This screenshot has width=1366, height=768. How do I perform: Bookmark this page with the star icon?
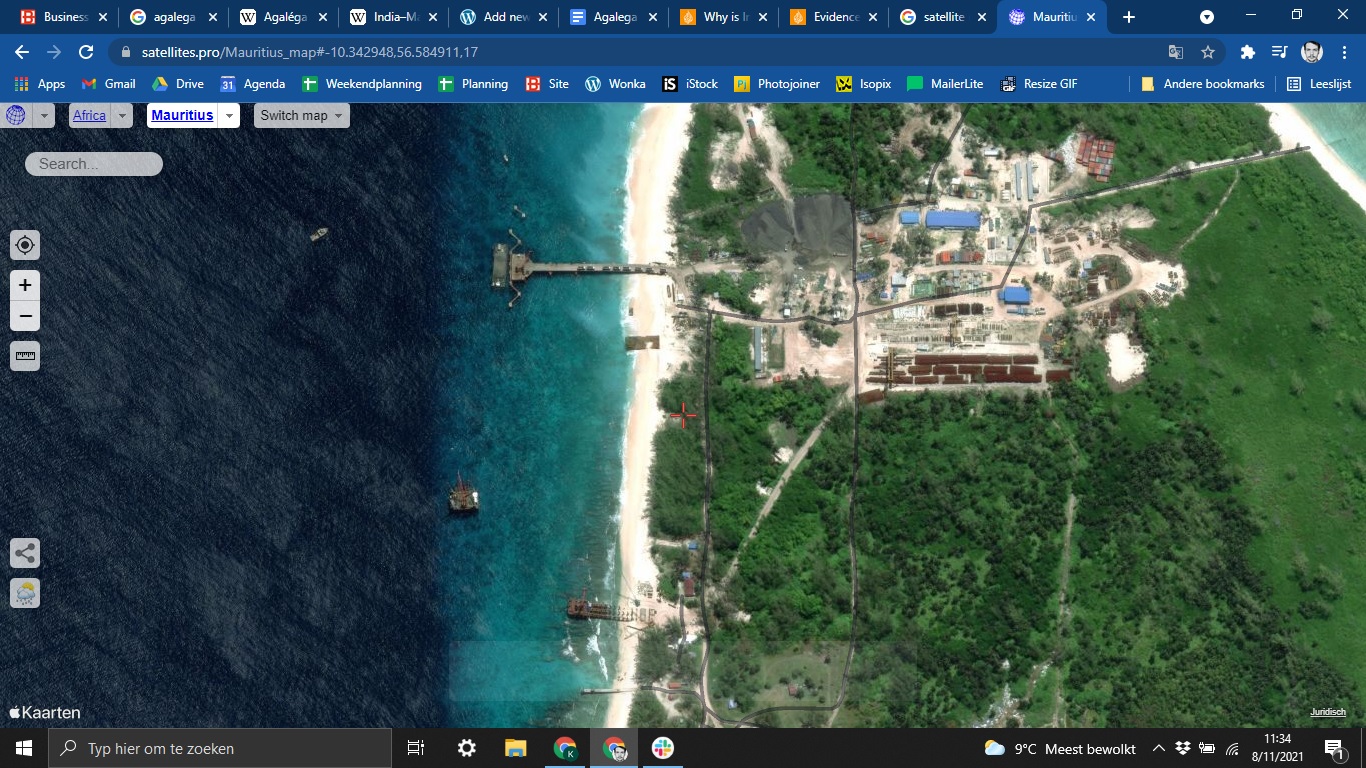pyautogui.click(x=1208, y=52)
